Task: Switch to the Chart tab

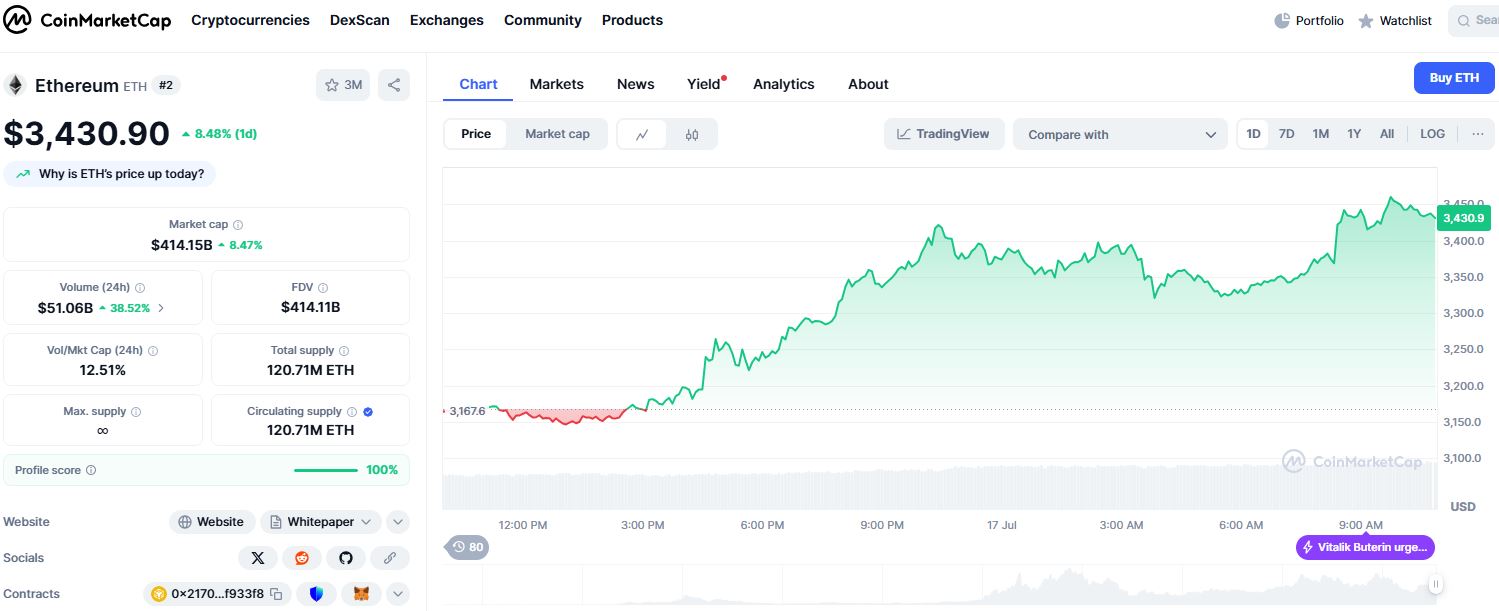Action: [x=478, y=84]
